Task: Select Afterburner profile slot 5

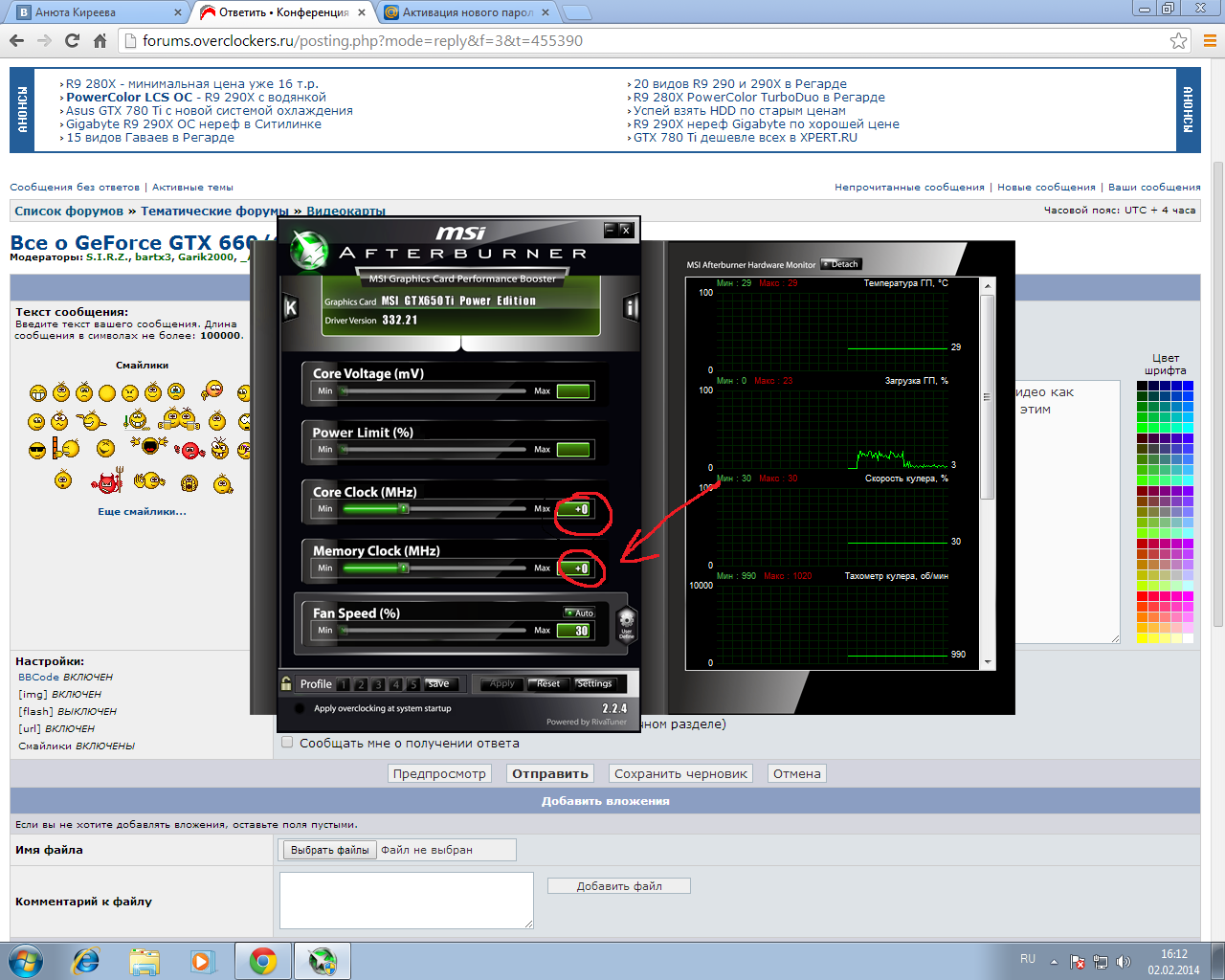Action: pos(412,684)
